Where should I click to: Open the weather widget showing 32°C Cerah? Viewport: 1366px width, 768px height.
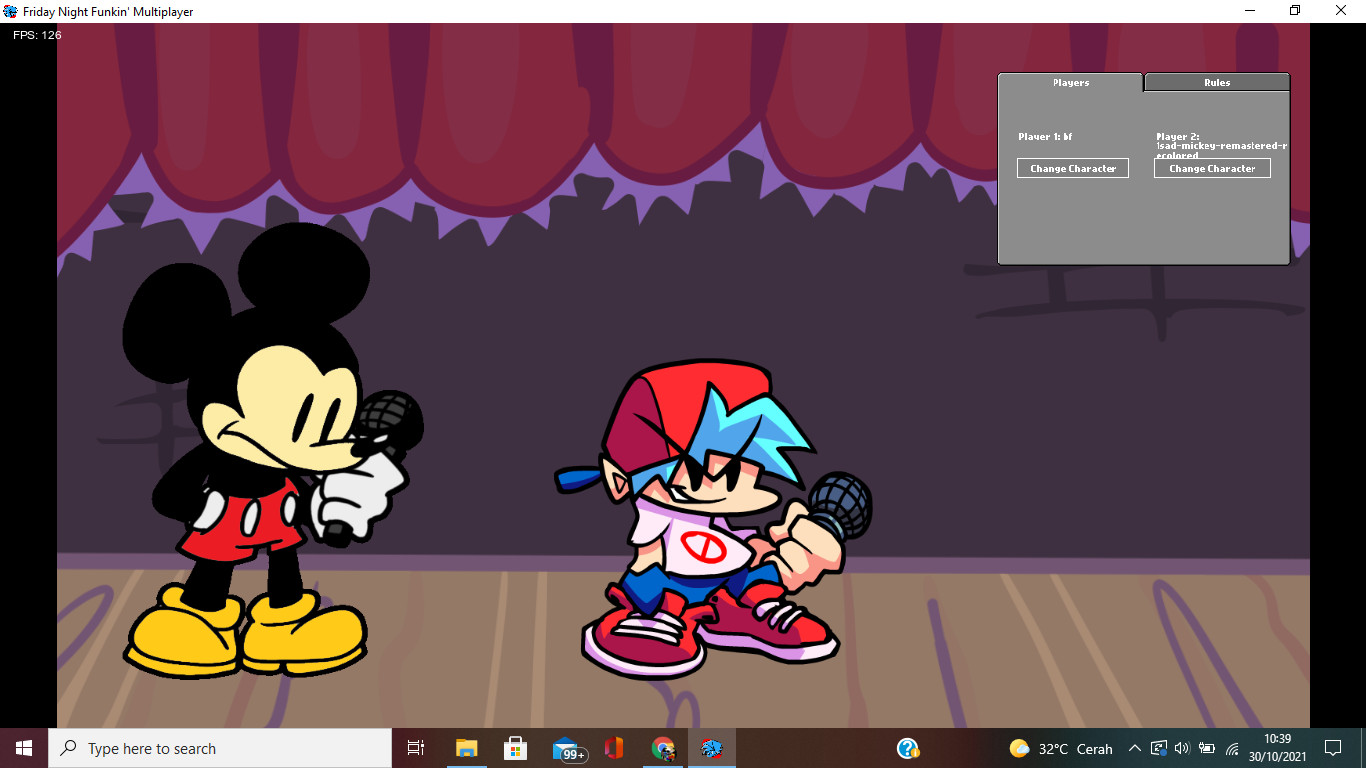pos(1061,748)
